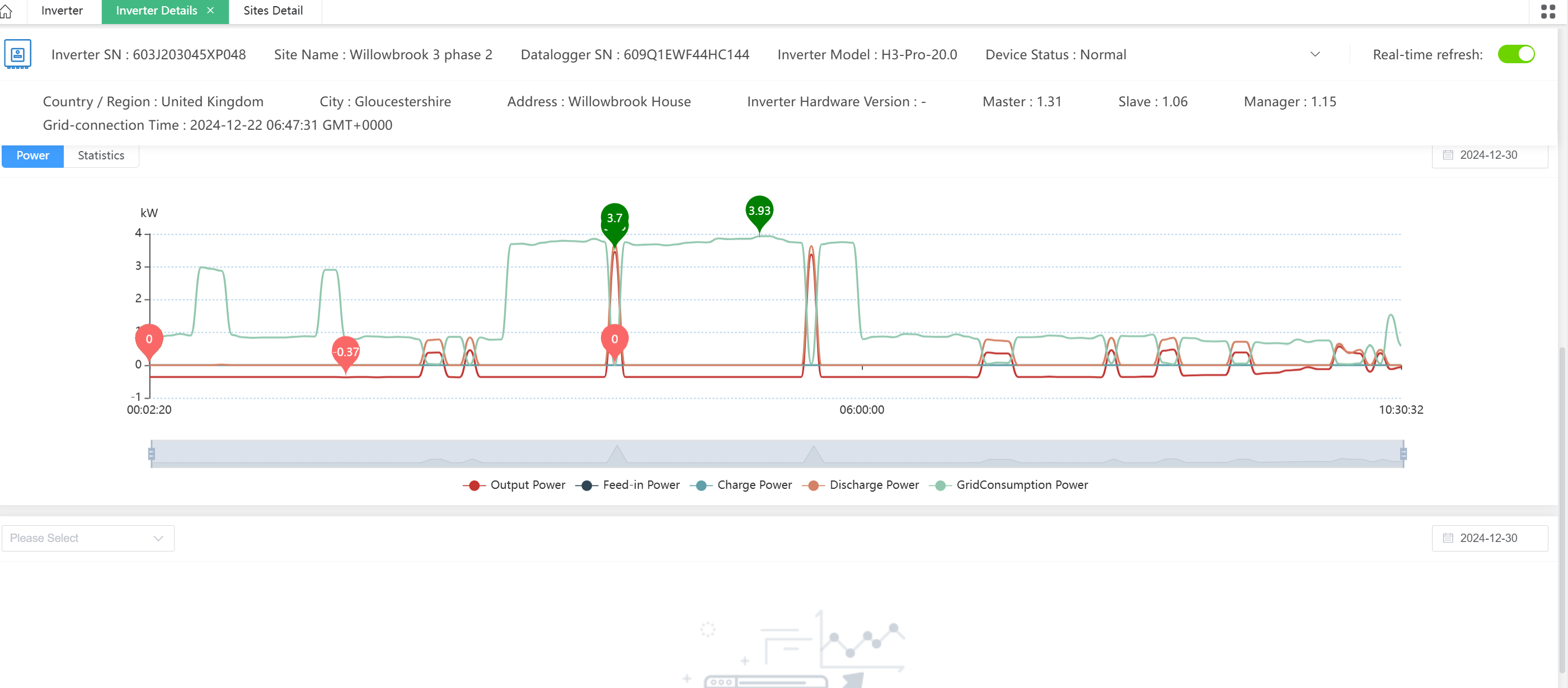Click the home icon in tab bar
The width and height of the screenshot is (1568, 688).
(6, 11)
